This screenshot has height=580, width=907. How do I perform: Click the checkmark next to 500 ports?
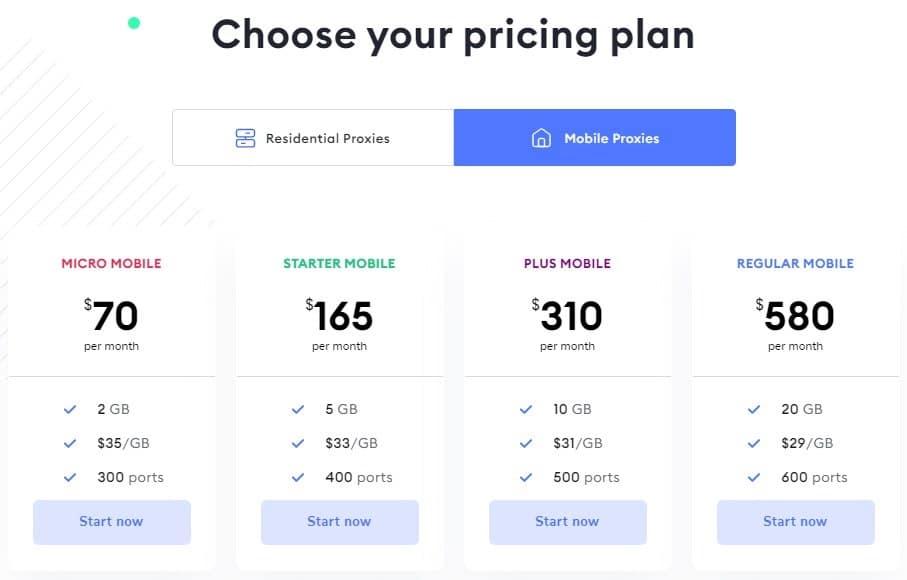(526, 478)
